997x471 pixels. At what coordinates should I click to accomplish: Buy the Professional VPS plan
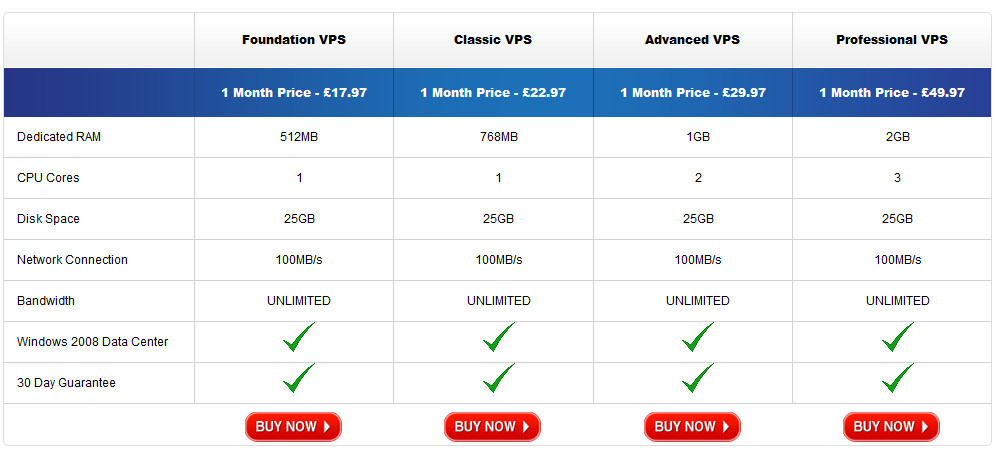[x=891, y=427]
